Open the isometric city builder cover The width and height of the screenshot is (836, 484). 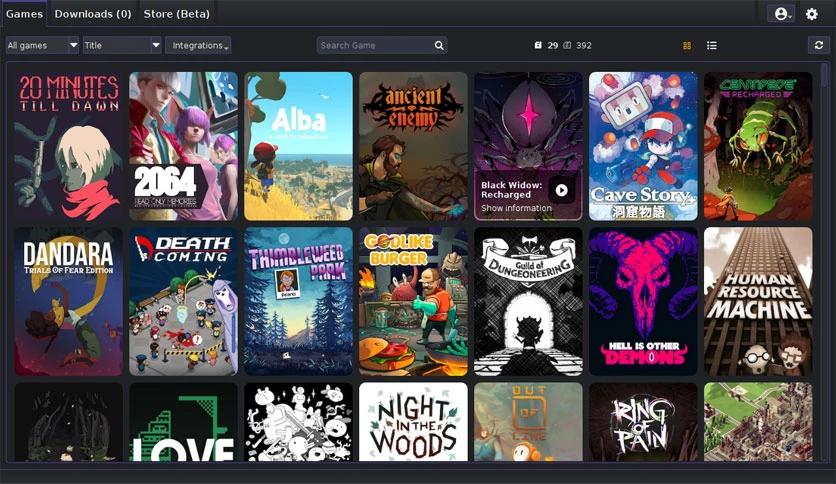758,422
